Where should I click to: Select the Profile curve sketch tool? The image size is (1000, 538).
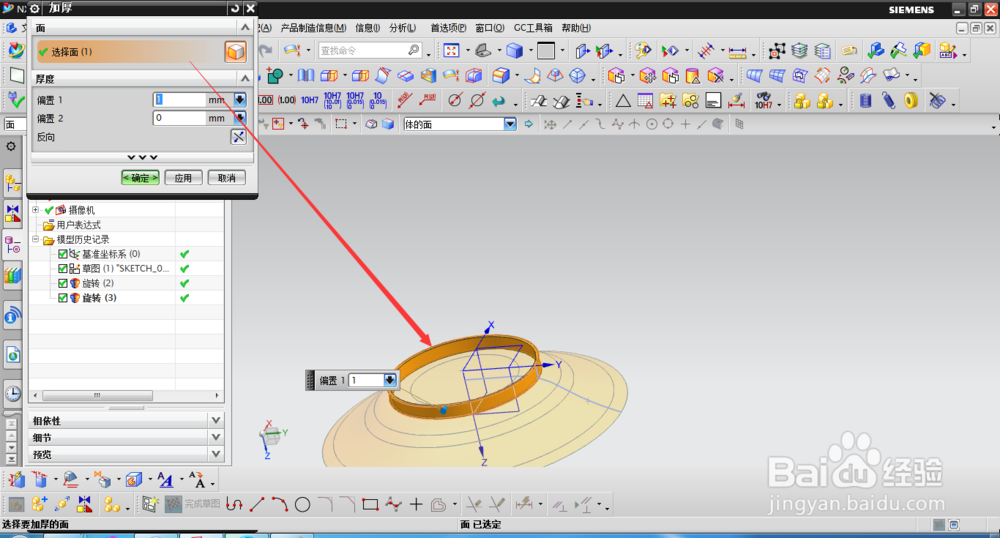point(234,504)
